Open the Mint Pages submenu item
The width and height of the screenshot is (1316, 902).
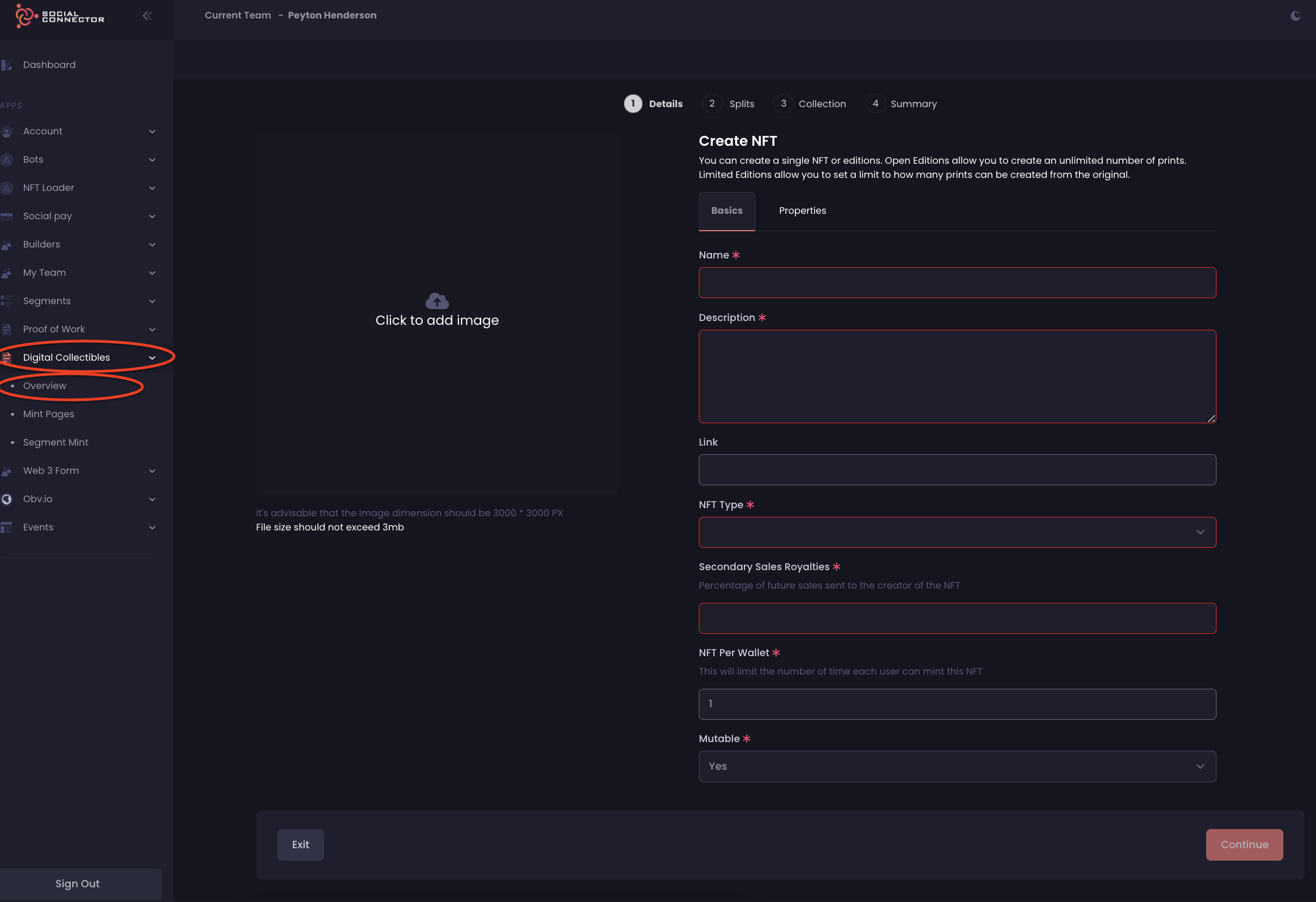click(49, 414)
